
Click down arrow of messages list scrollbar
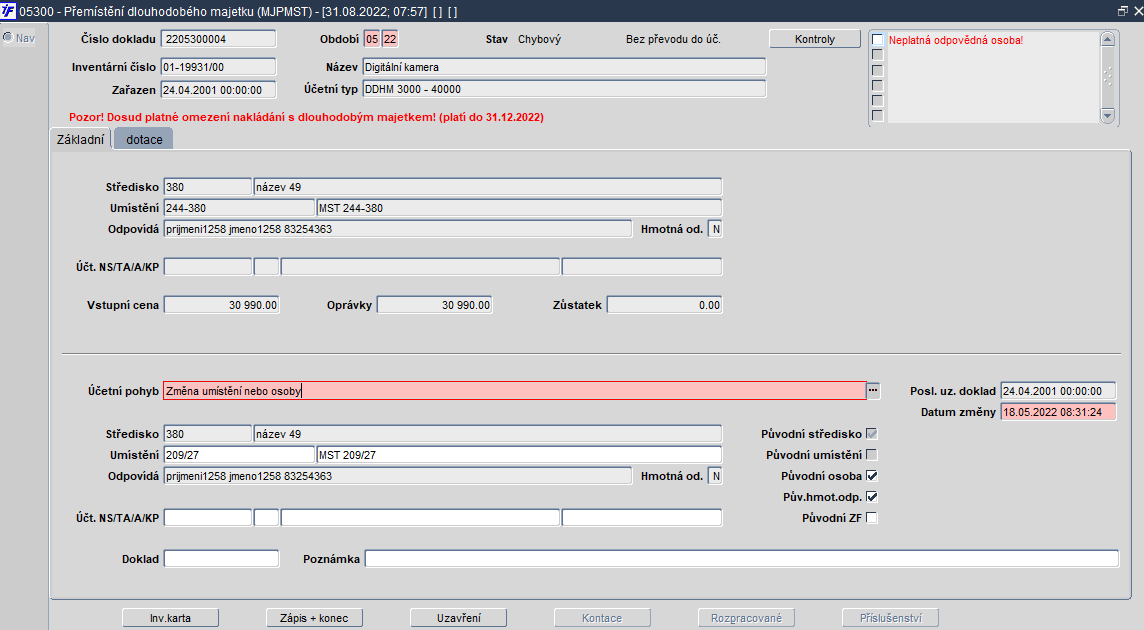[1108, 115]
